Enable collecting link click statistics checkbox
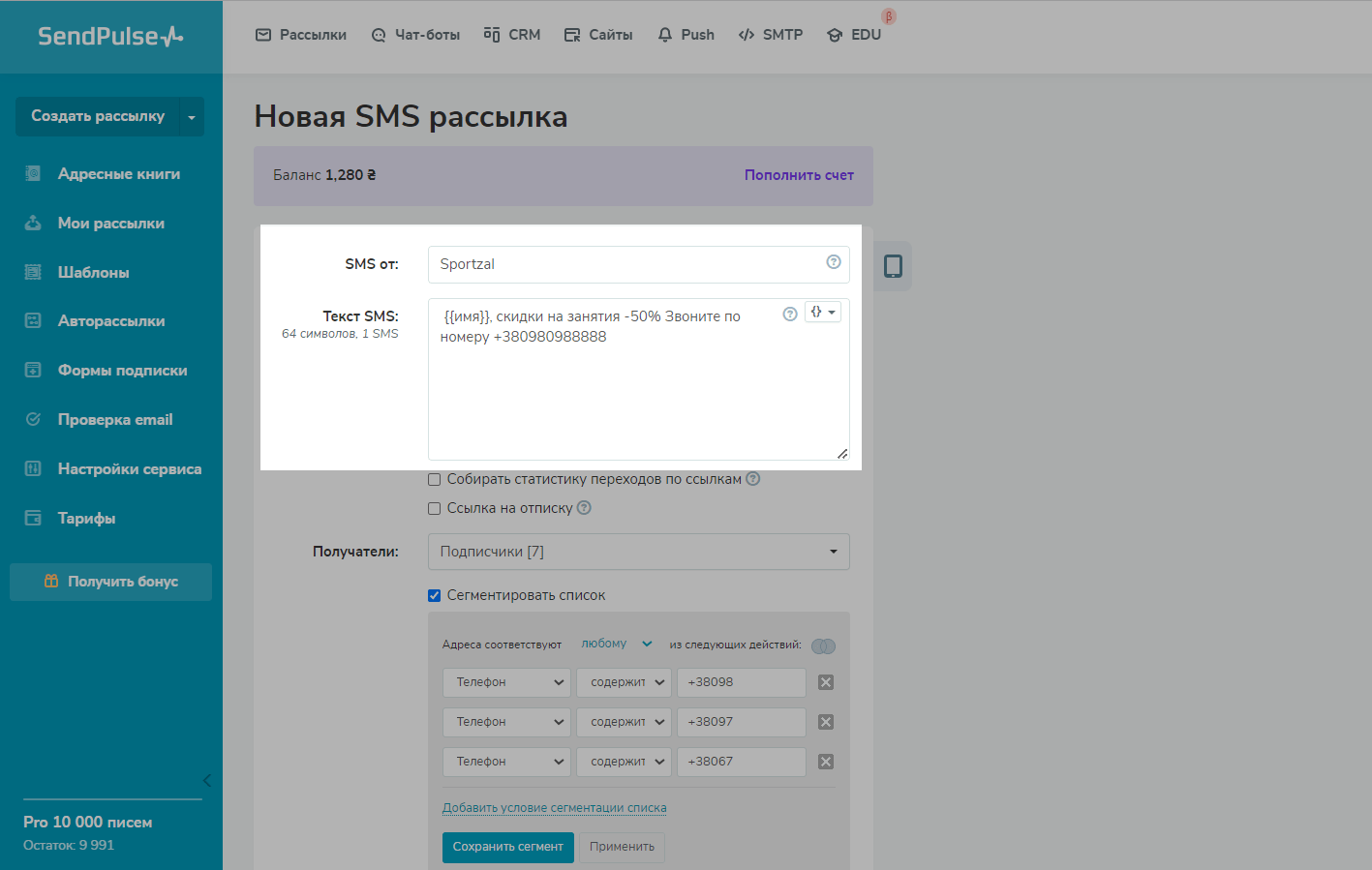This screenshot has height=870, width=1372. (435, 480)
